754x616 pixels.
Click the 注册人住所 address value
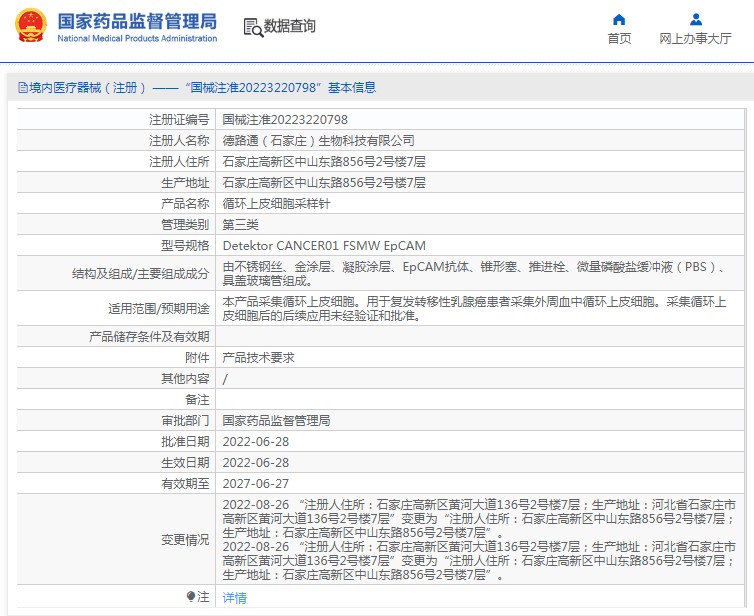[x=324, y=162]
